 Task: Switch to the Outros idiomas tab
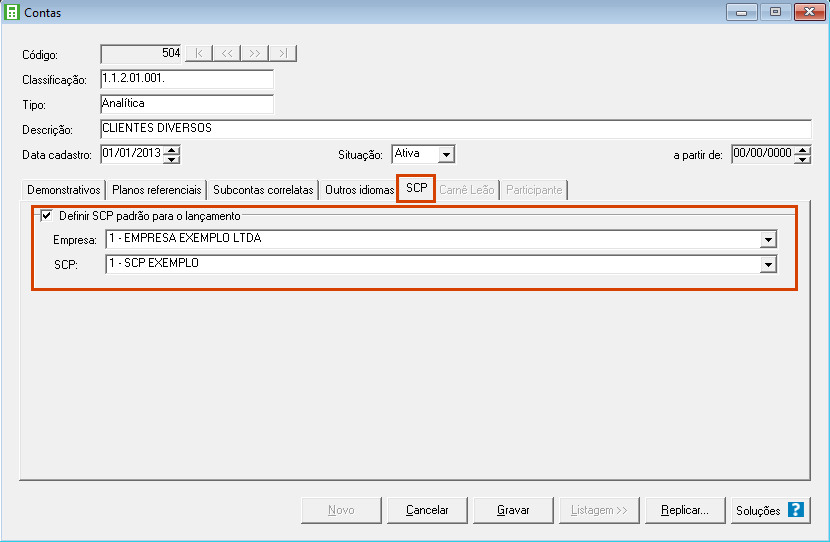(359, 190)
